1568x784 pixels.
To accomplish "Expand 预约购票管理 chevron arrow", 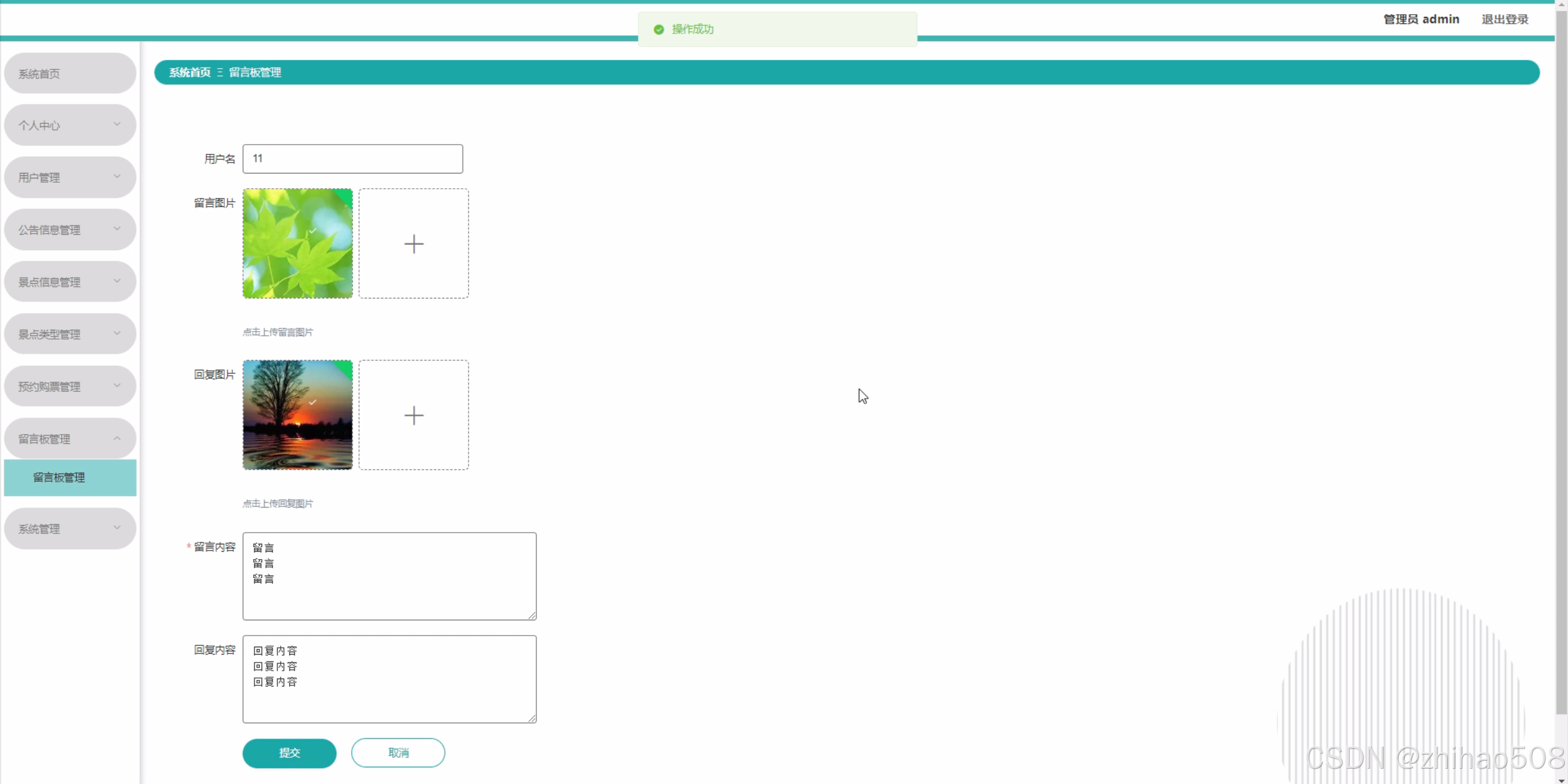I will point(116,386).
